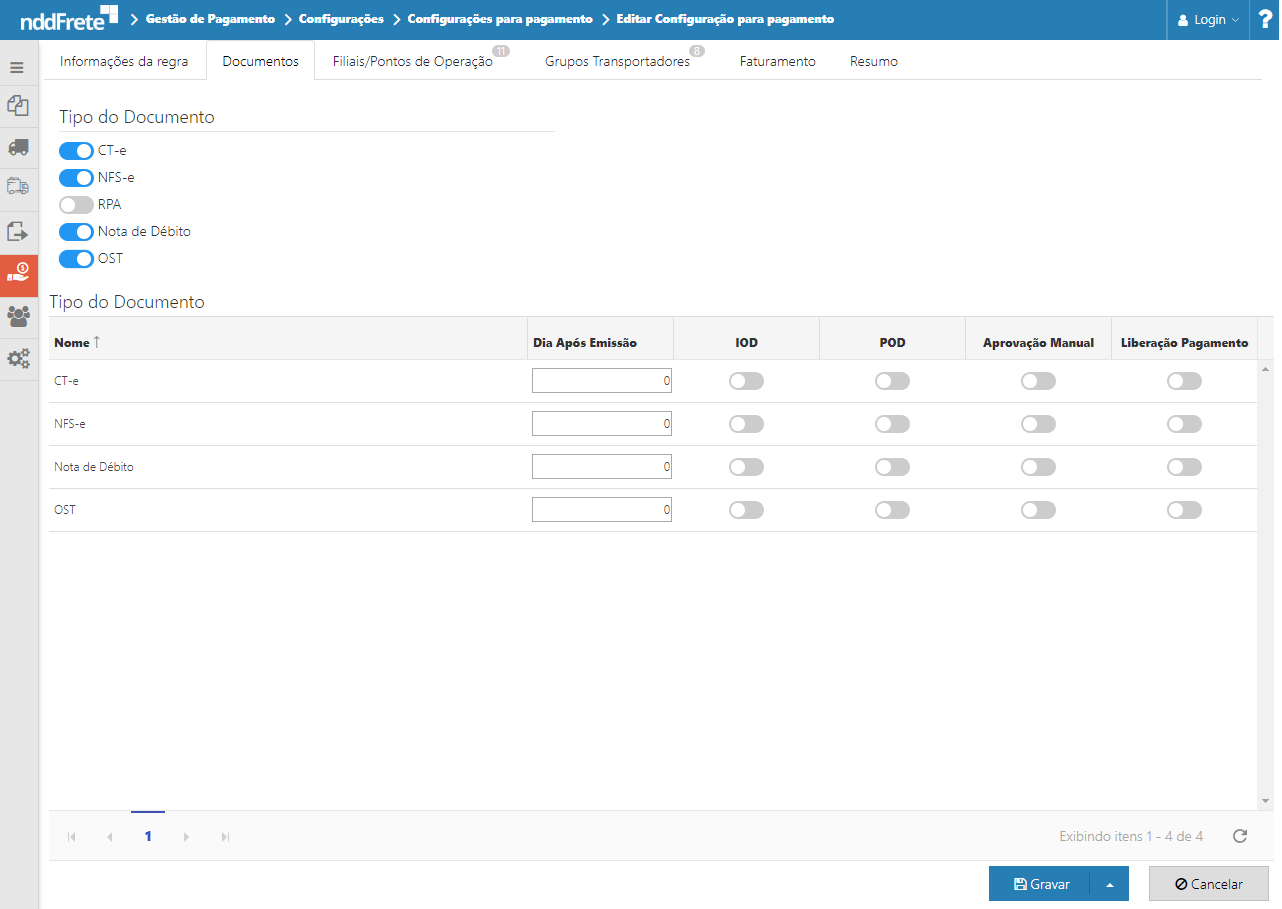Click Dia Após Emissão field for CT-e
The height and width of the screenshot is (909, 1282).
[x=601, y=381]
